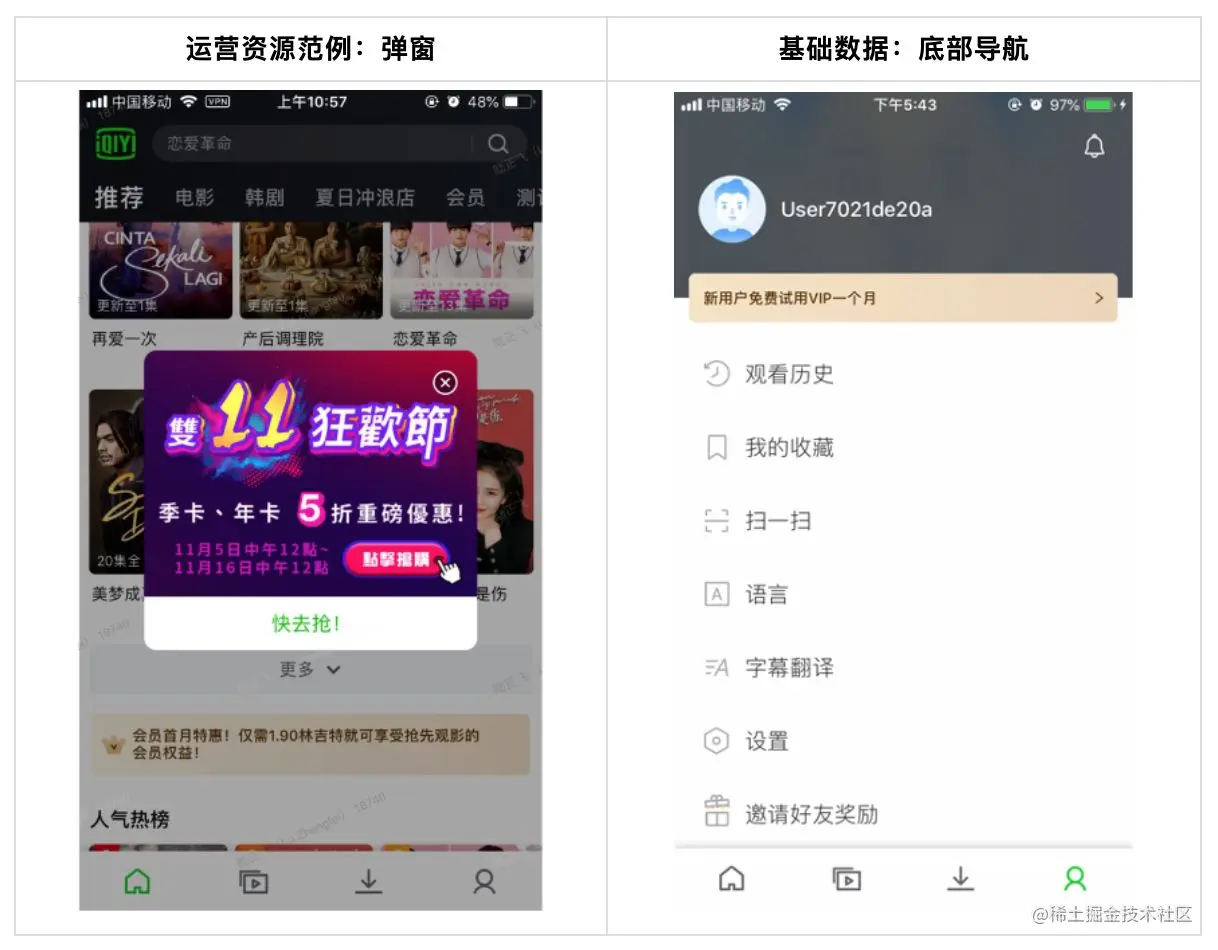Screen dimensions: 1218x950
Task: Tap the 邀请好友奖励 gift icon
Action: click(x=717, y=812)
